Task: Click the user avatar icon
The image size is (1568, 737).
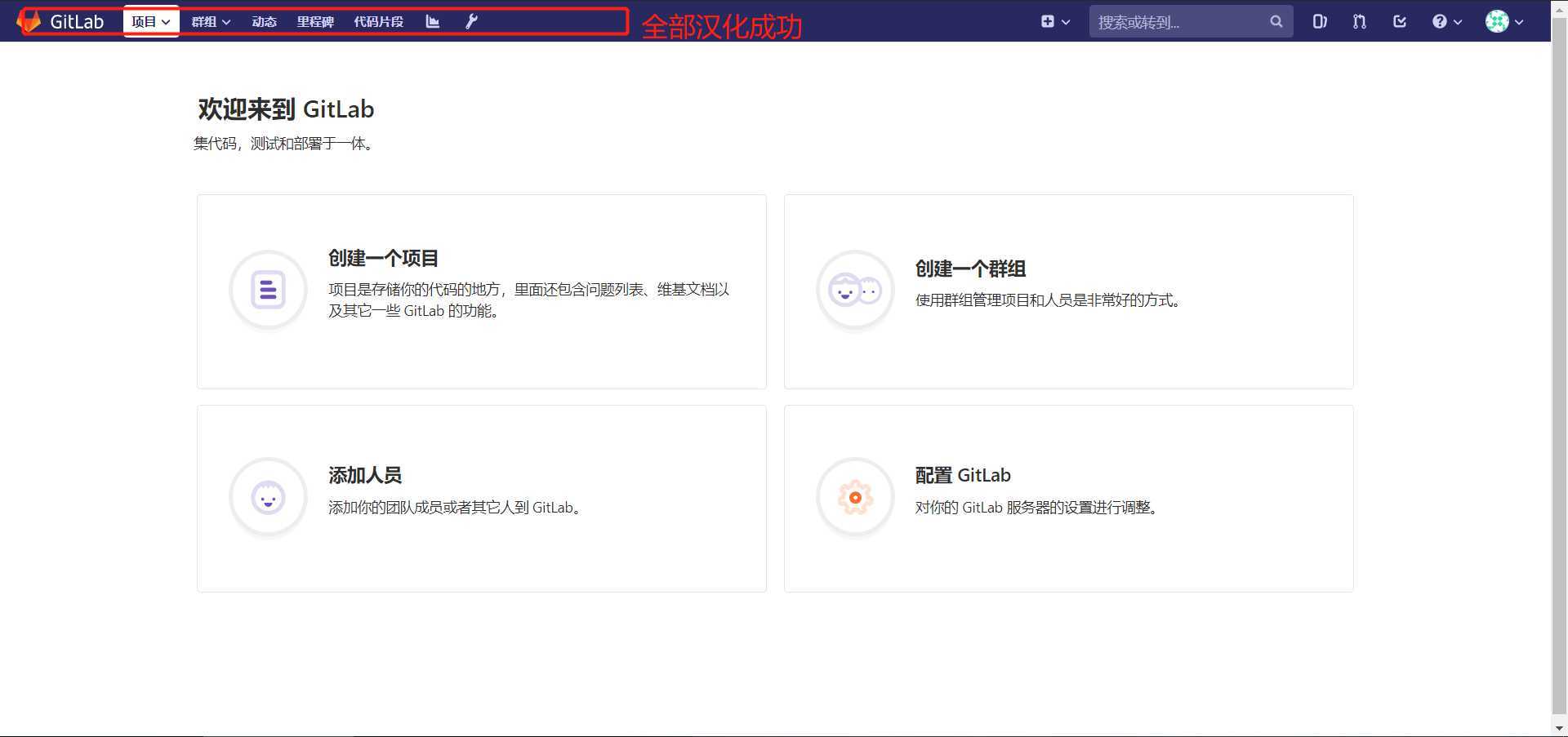Action: pyautogui.click(x=1497, y=22)
